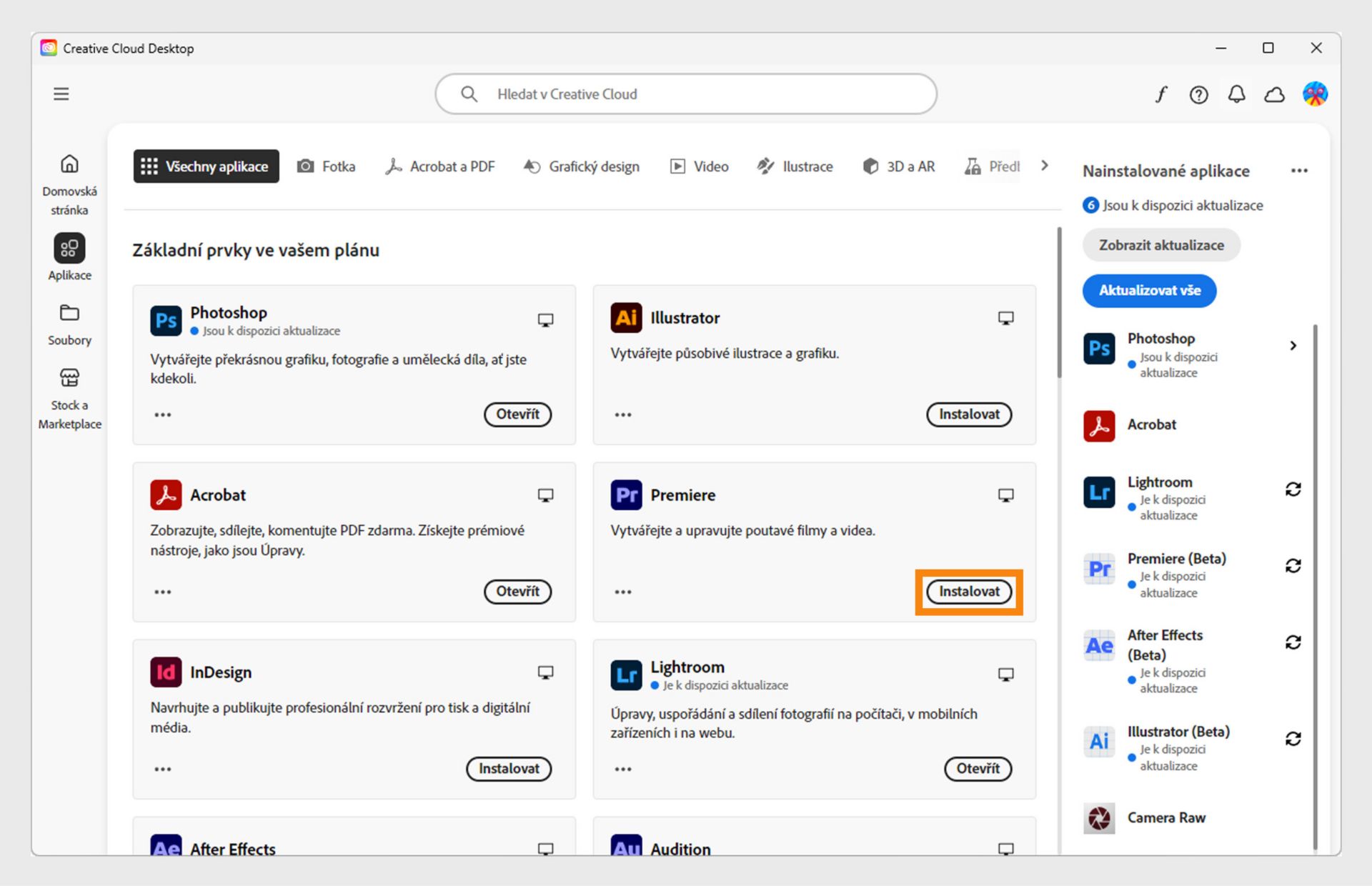Switch to Acrobat a PDF tab
1372x886 pixels.
(x=439, y=166)
